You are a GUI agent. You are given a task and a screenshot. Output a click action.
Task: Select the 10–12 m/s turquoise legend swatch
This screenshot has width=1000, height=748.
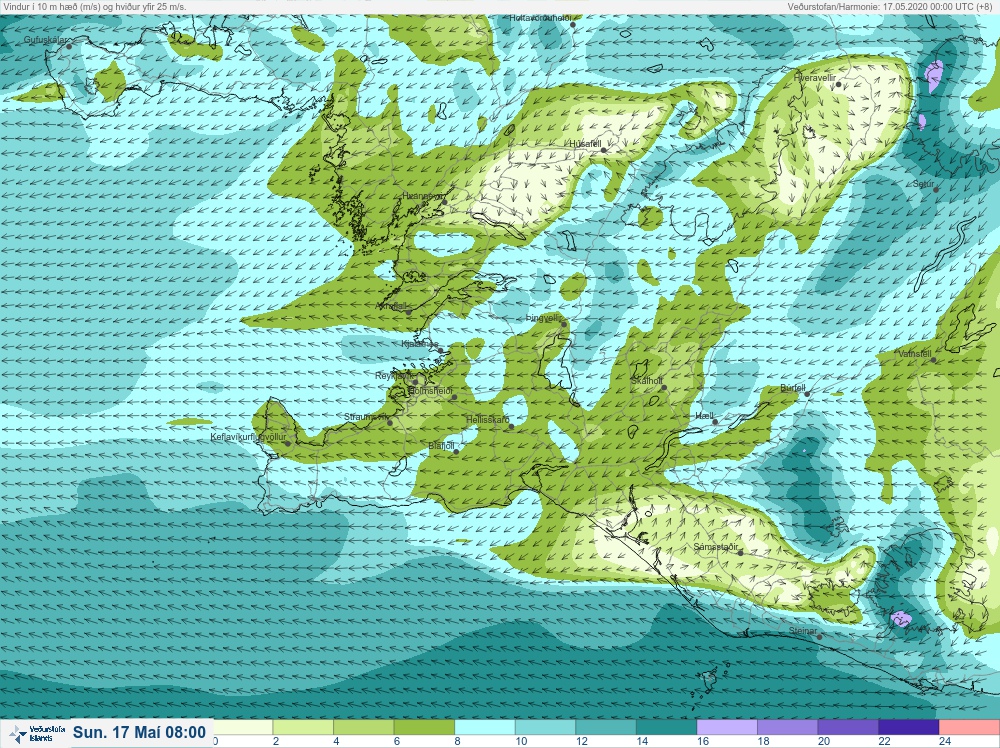[x=545, y=727]
